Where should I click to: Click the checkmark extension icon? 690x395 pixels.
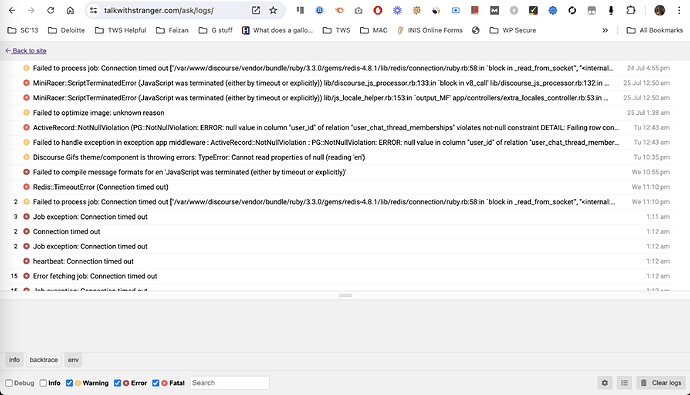pyautogui.click(x=533, y=10)
